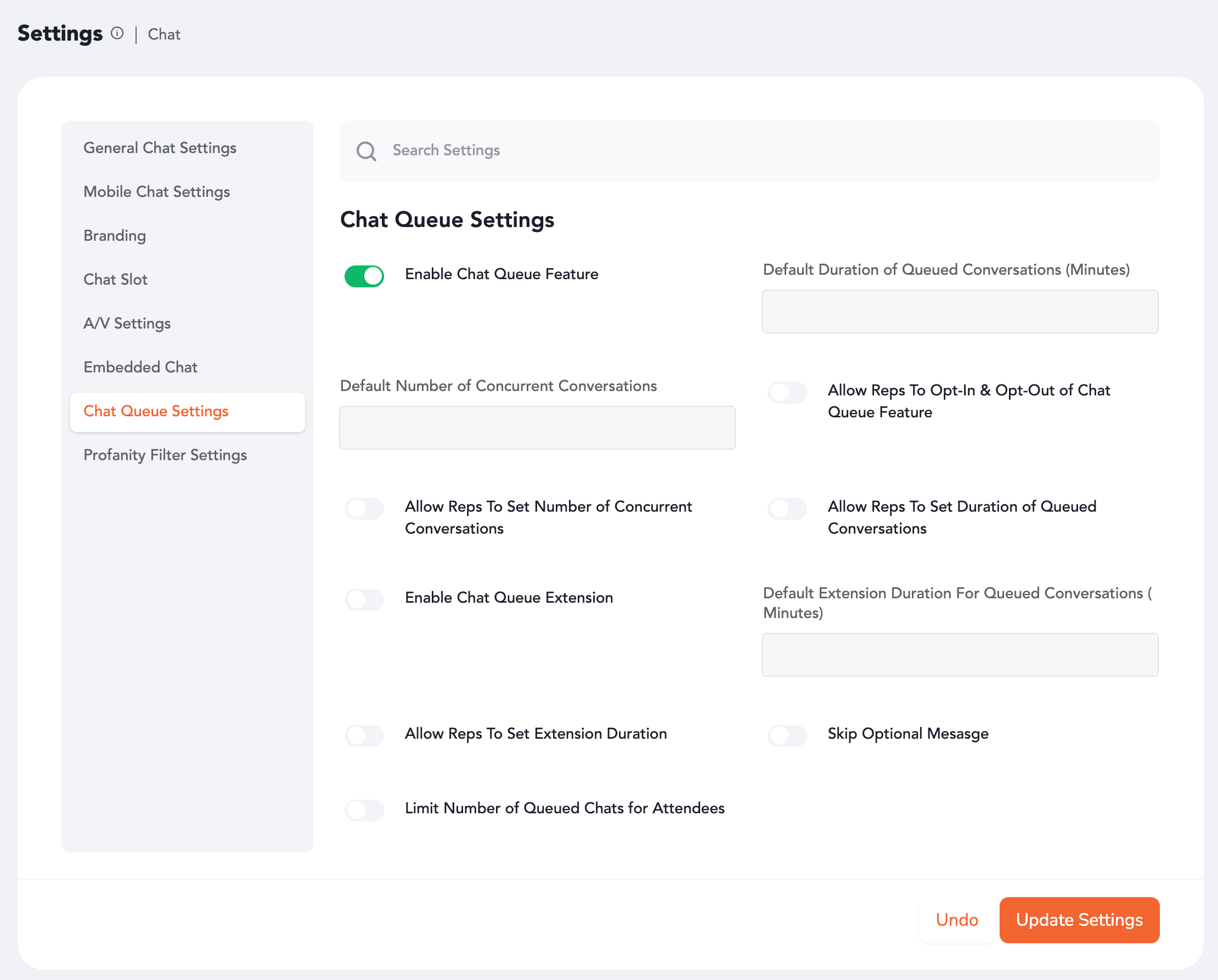Click Default Duration of Queued Conversations field
1218x980 pixels.
(x=959, y=312)
